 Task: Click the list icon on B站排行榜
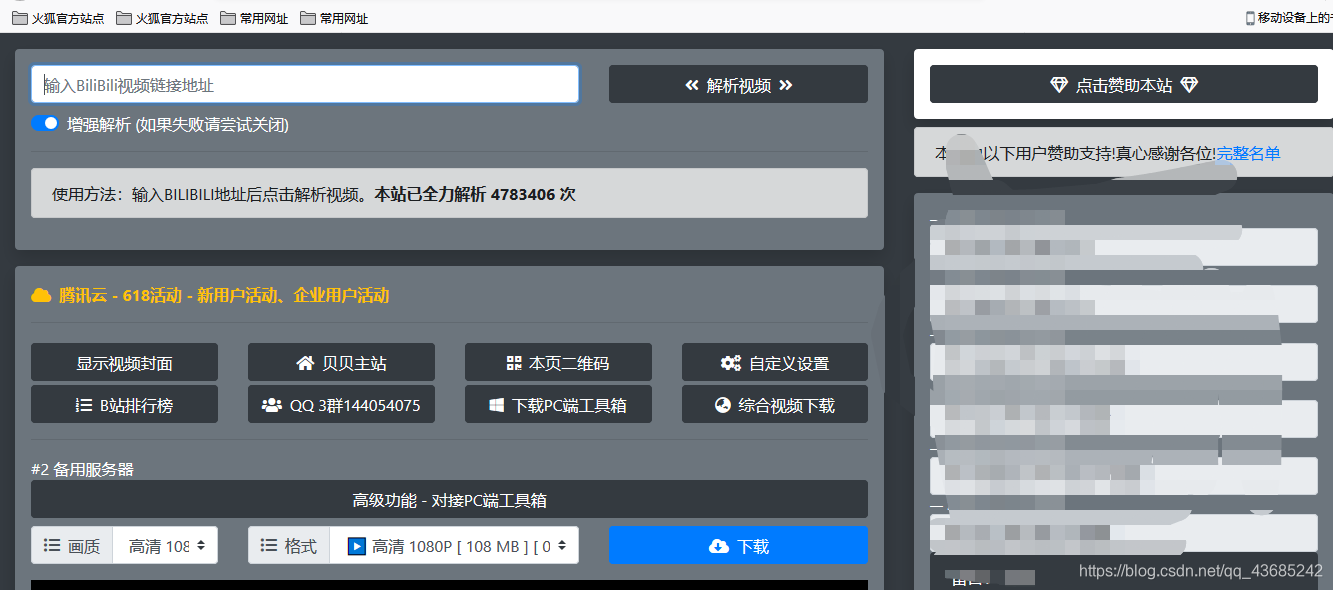(x=84, y=405)
